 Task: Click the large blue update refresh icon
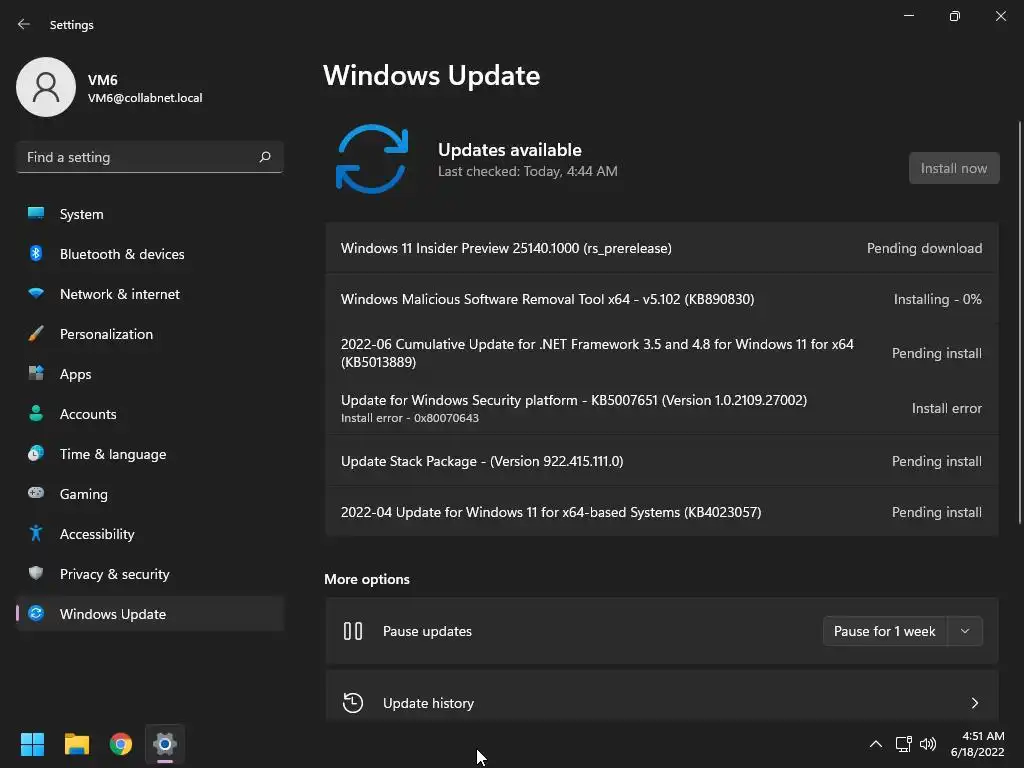pyautogui.click(x=372, y=159)
